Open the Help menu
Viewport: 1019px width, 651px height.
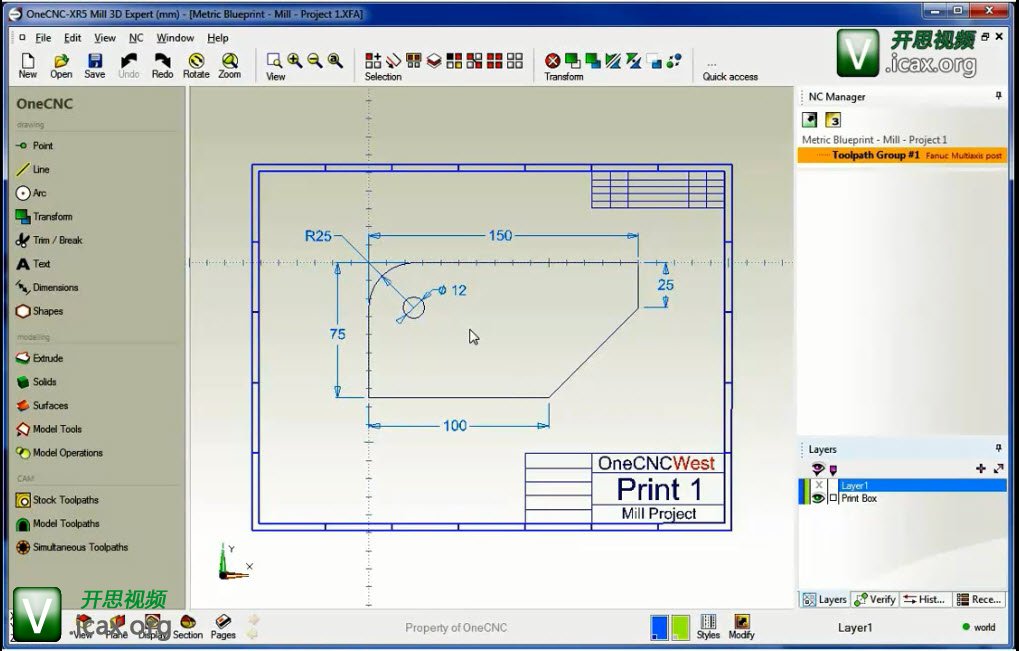(x=218, y=38)
